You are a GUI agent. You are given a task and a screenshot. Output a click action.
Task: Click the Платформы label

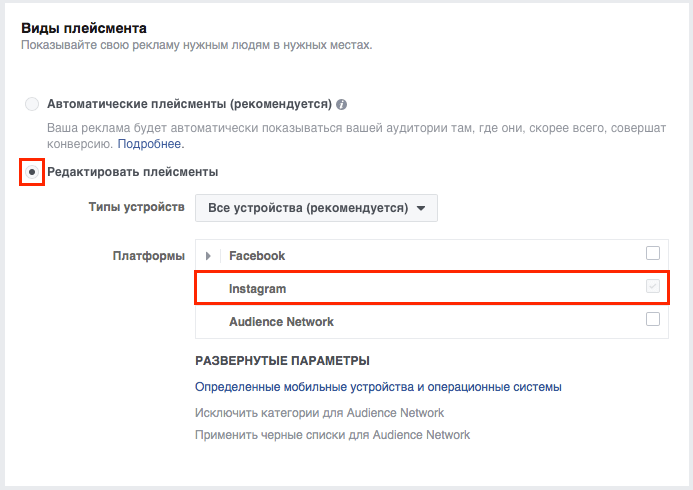tap(148, 256)
